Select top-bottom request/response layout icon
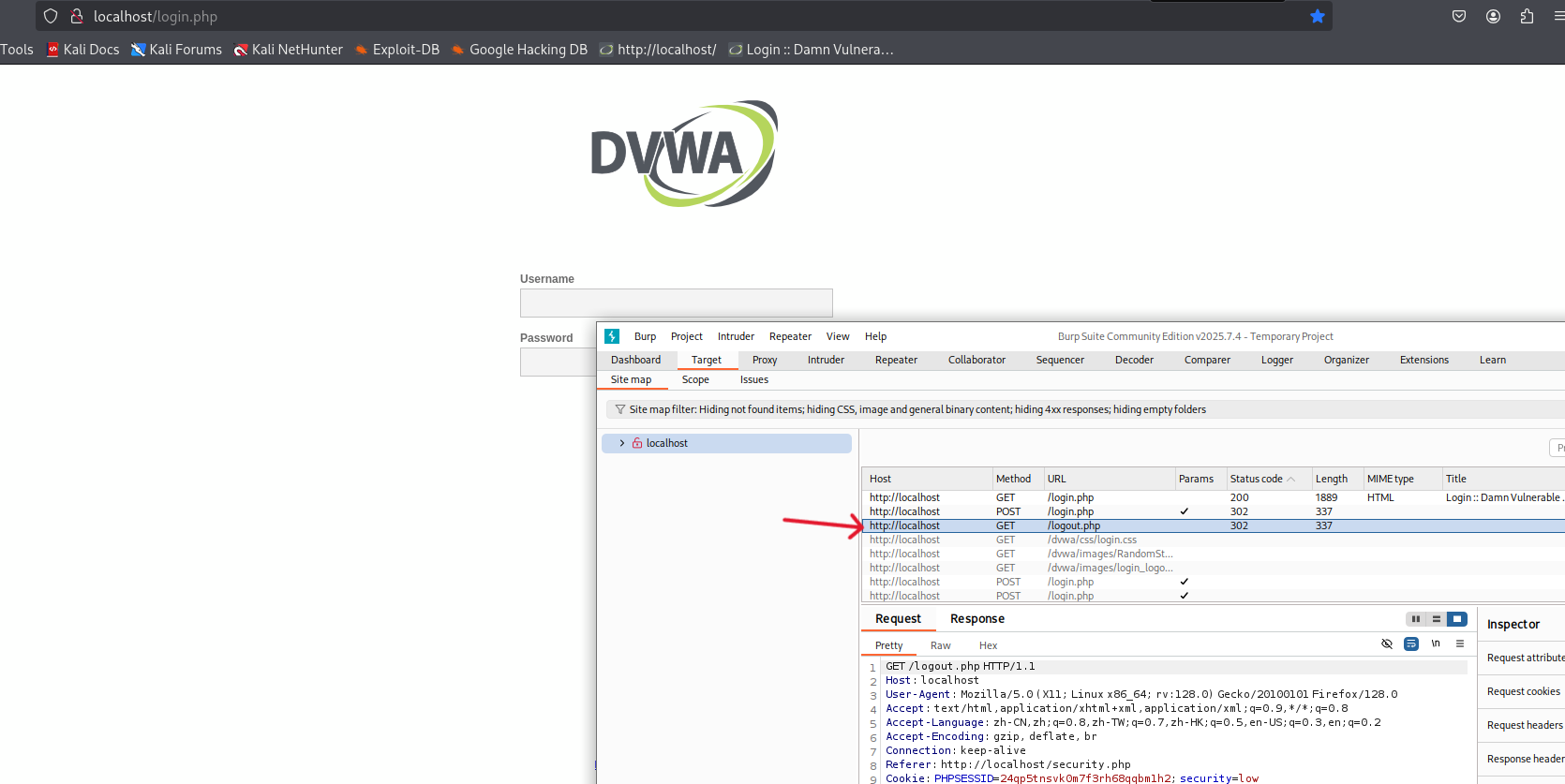This screenshot has width=1565, height=784. click(1437, 619)
